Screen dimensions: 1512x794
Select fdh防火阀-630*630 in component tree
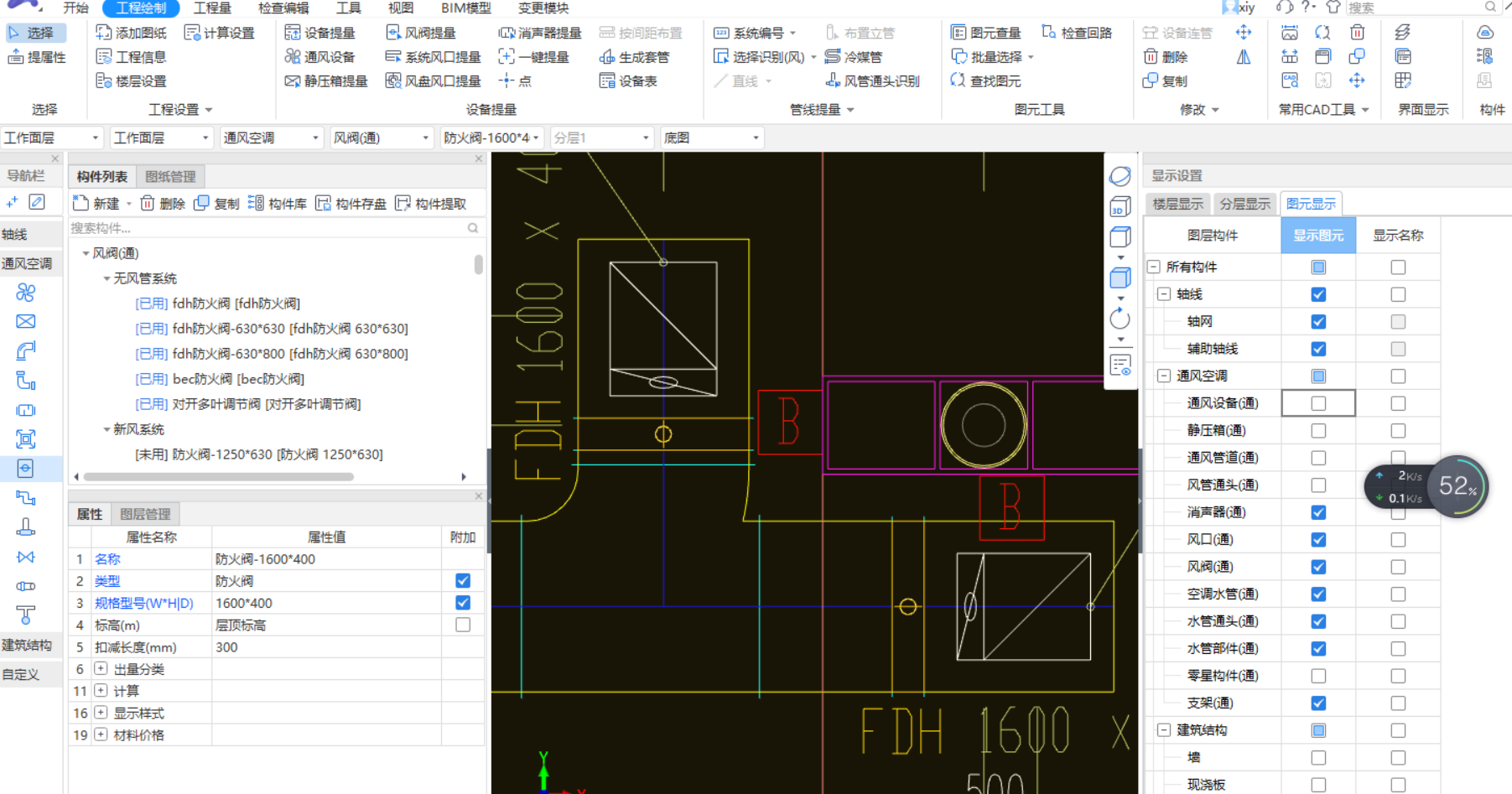click(272, 329)
